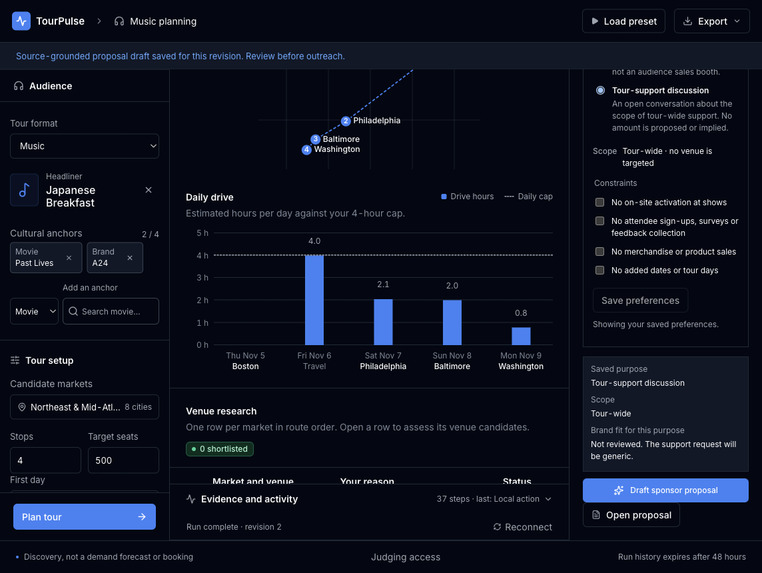Expand Evidence and activity steps chevron
Viewport: 762px width, 573px height.
point(548,499)
